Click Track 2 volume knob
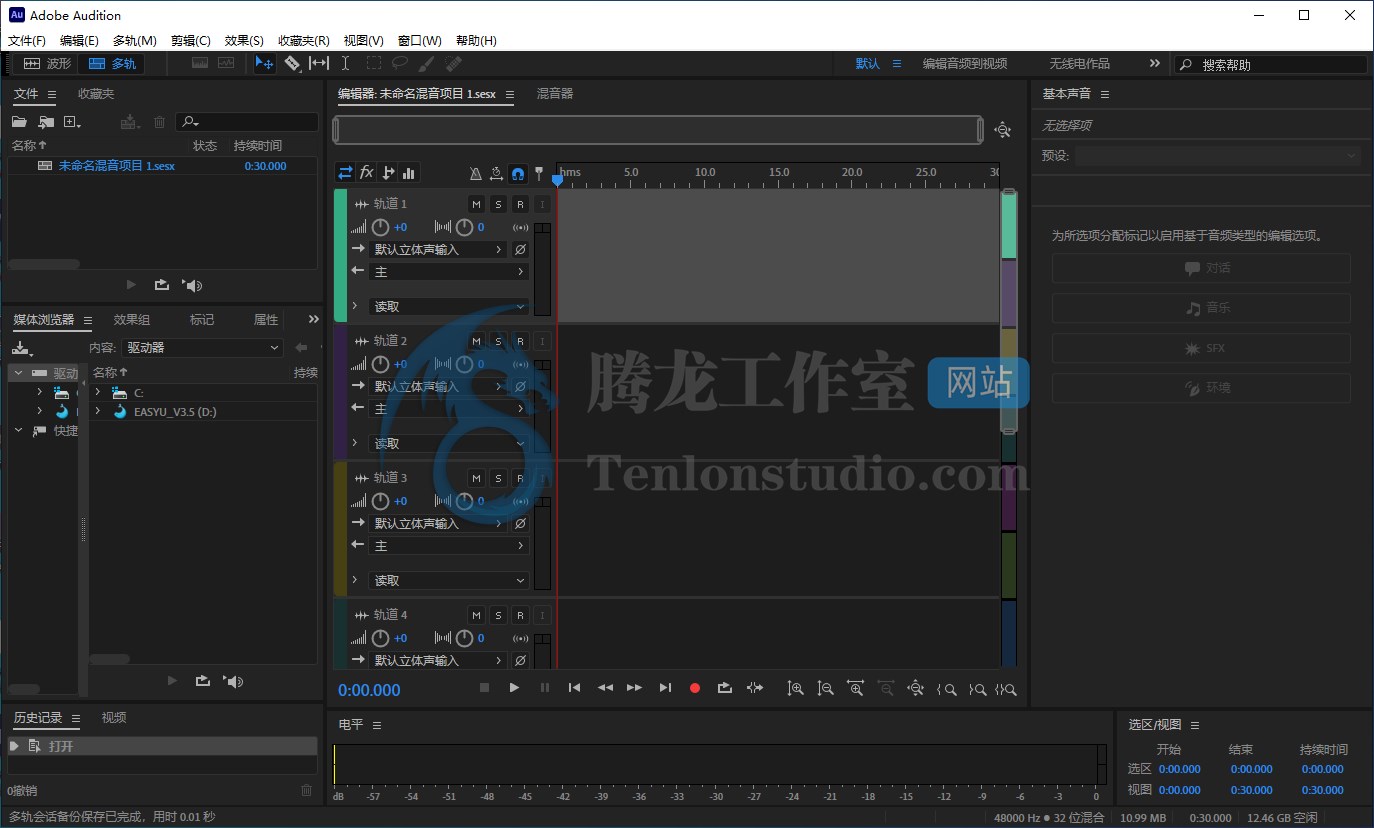Image resolution: width=1374 pixels, height=828 pixels. tap(381, 364)
